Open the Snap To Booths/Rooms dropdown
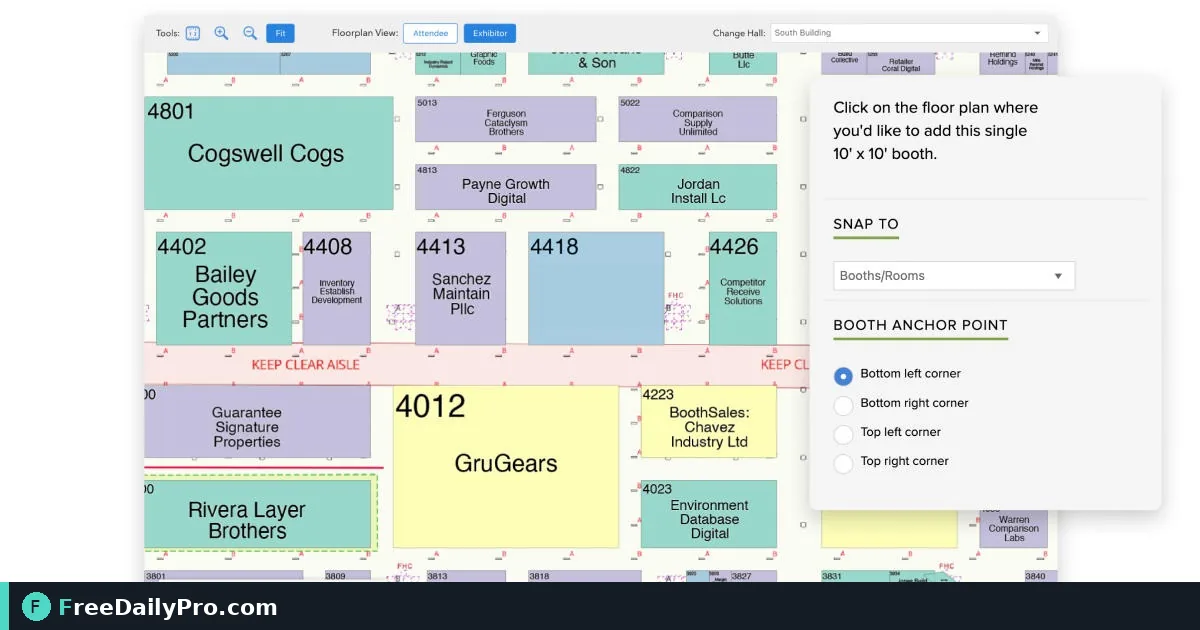Image resolution: width=1200 pixels, height=630 pixels. pos(954,276)
